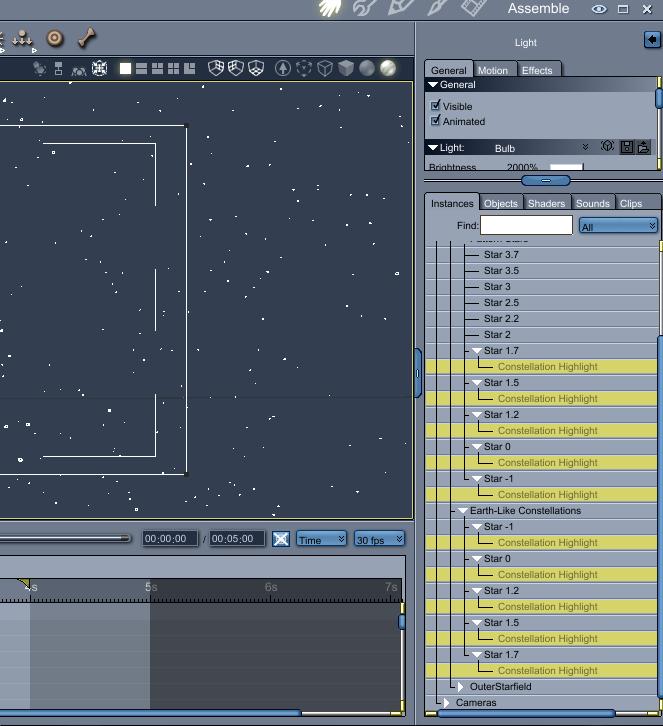Switch to single-pane viewport layout
Screen dimensions: 663x726
125,69
